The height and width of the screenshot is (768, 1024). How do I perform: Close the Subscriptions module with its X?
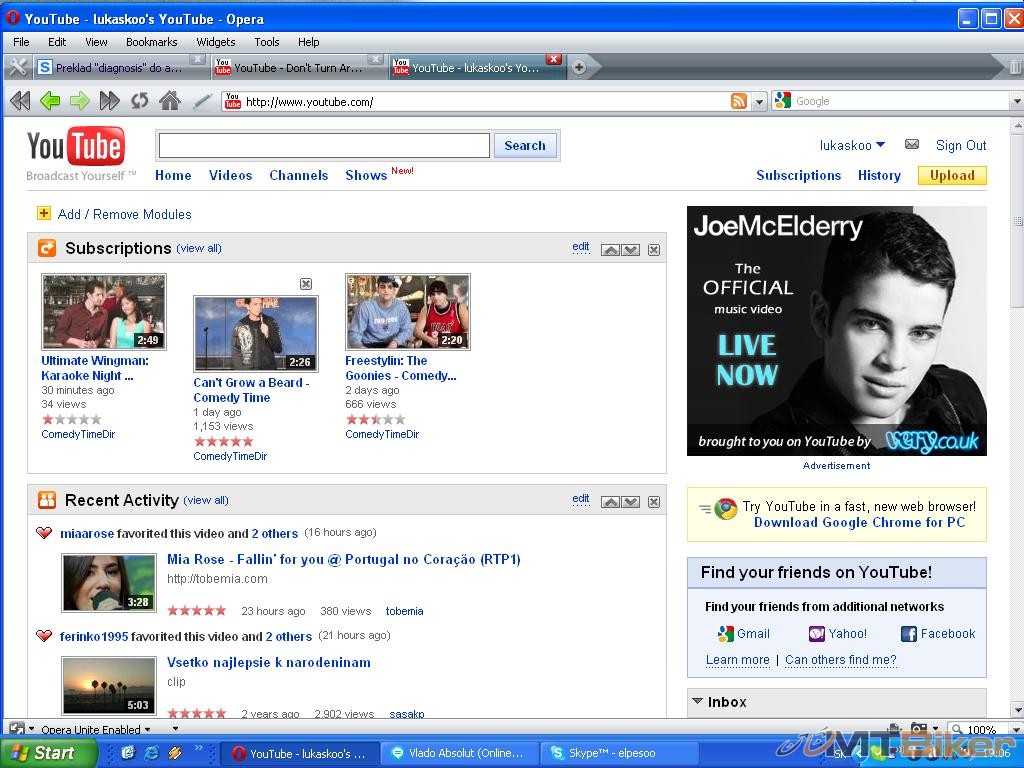tap(654, 250)
